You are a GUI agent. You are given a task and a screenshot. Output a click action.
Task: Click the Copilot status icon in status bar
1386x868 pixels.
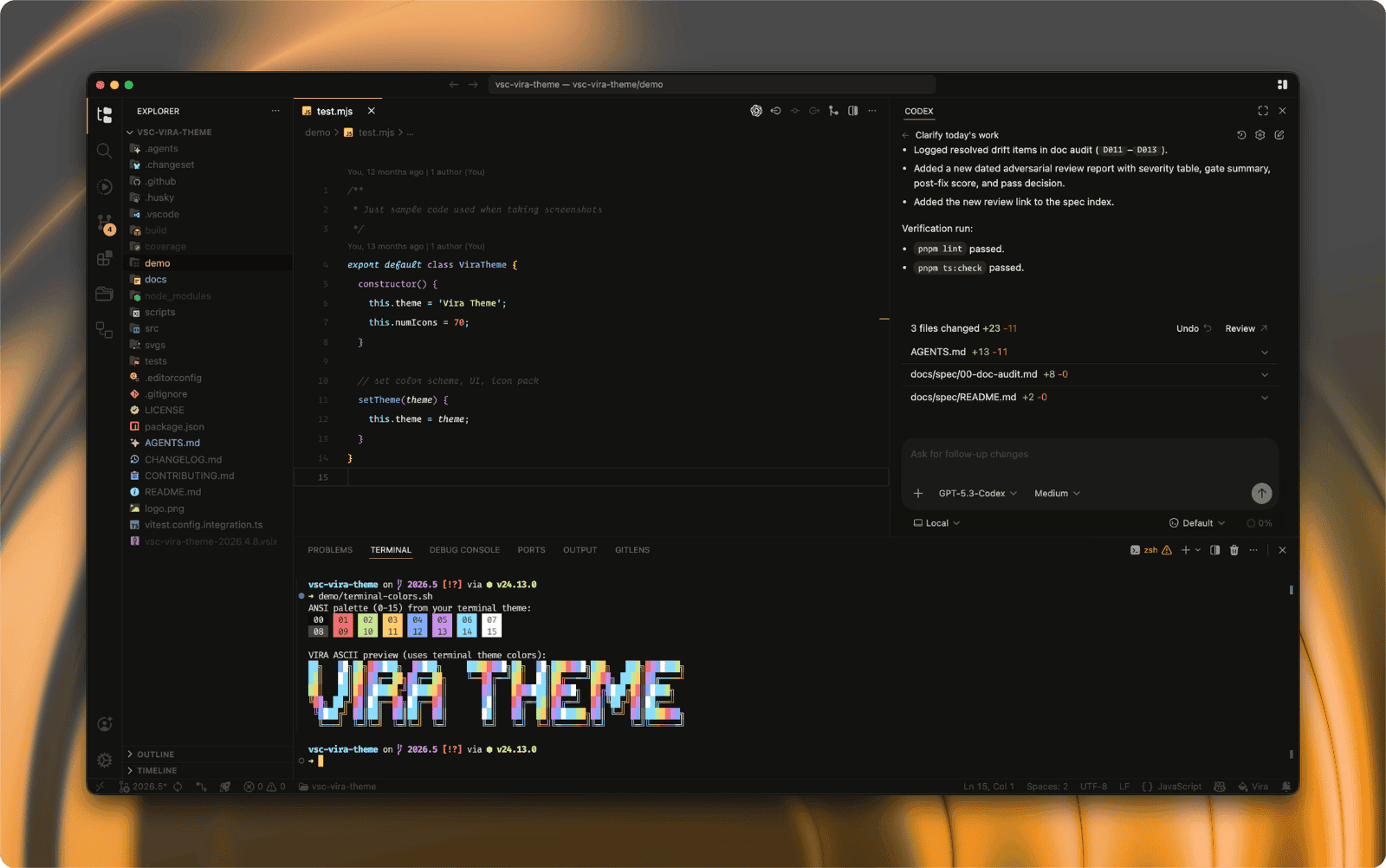pyautogui.click(x=1220, y=787)
